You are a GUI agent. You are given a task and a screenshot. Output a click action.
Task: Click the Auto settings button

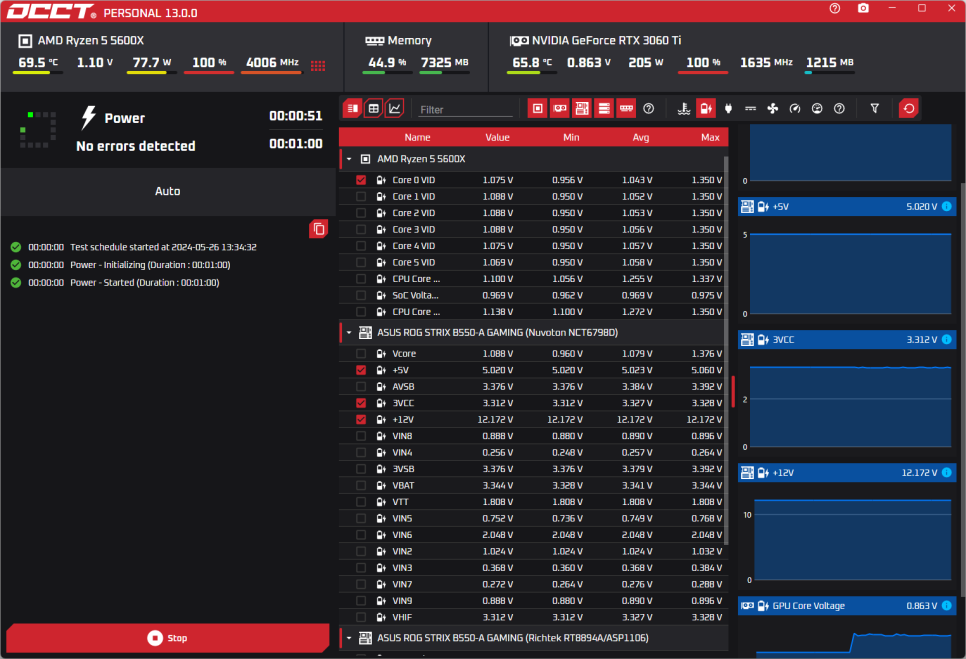(x=167, y=191)
